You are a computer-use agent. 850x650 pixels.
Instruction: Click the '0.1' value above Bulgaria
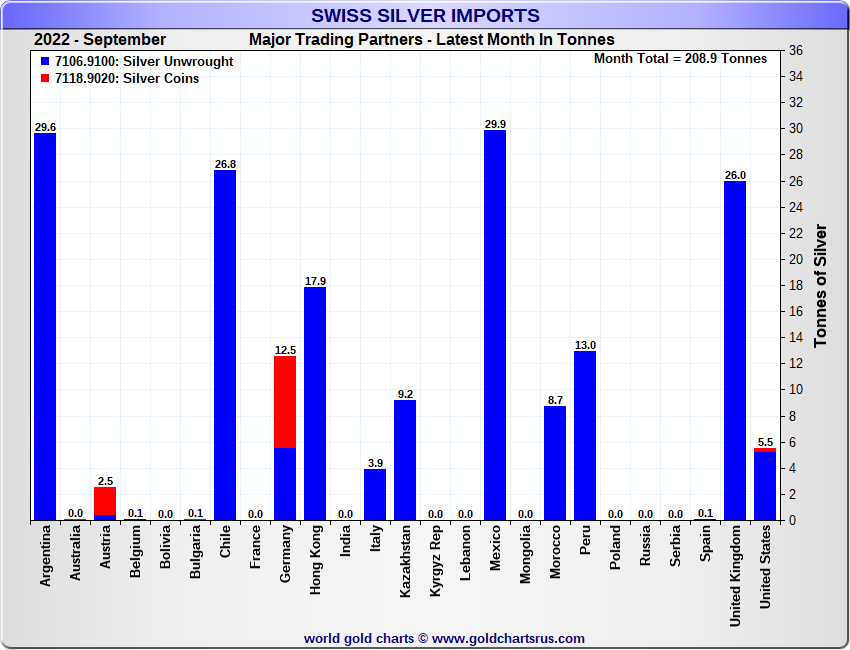coord(195,513)
